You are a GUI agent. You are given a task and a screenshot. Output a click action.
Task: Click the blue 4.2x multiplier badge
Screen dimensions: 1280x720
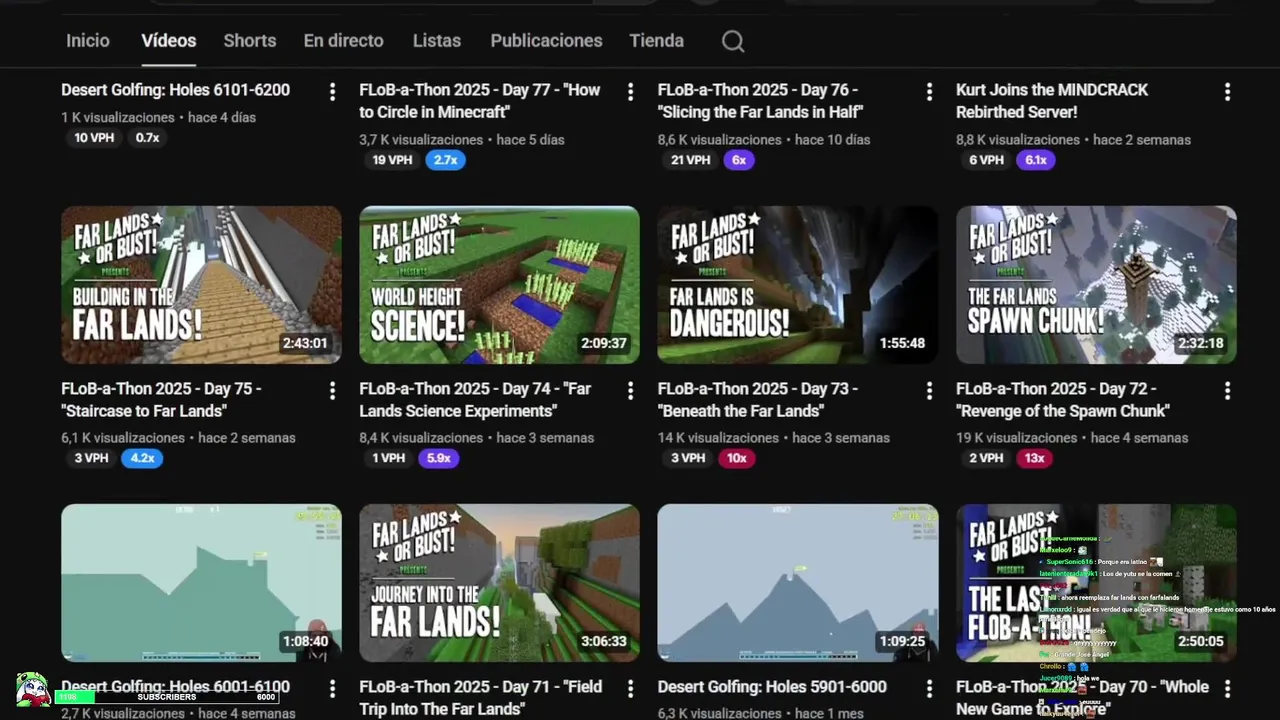142,458
